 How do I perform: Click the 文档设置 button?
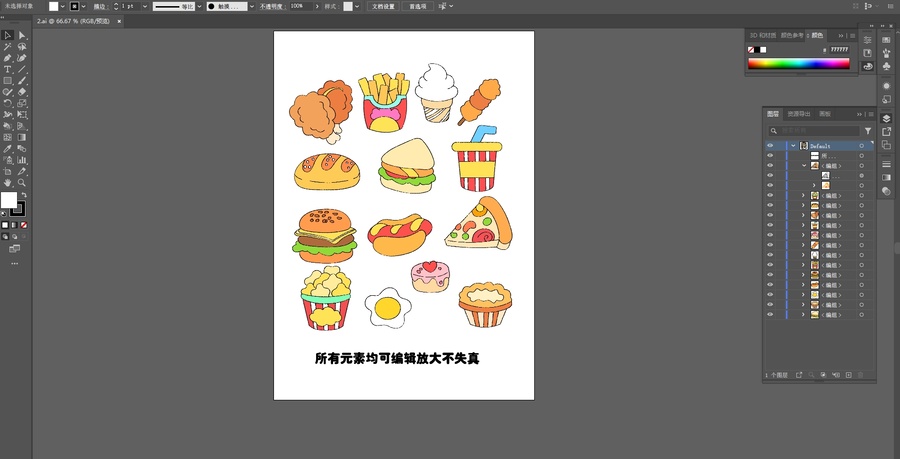click(383, 6)
